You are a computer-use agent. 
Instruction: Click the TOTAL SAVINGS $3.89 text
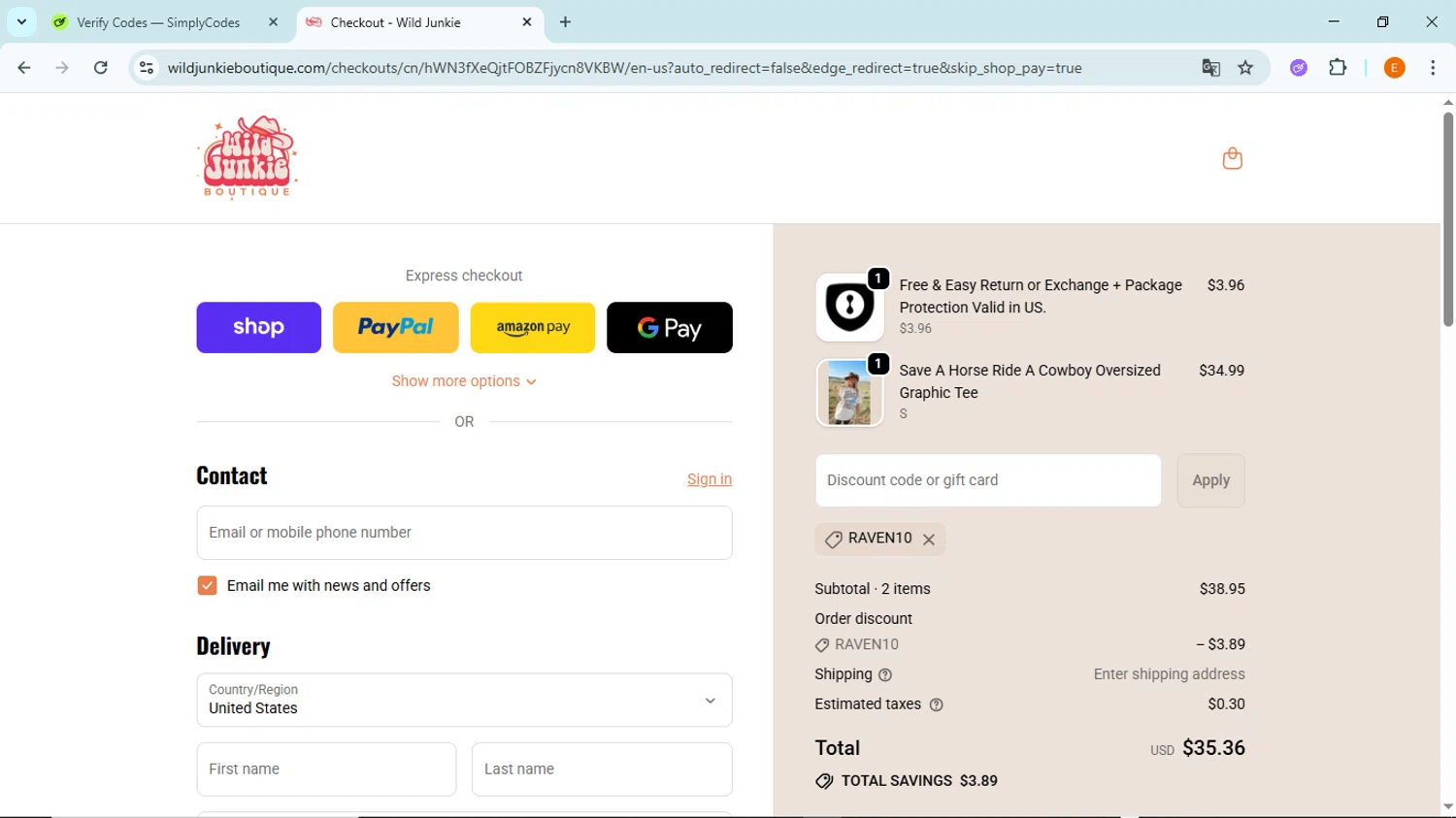pyautogui.click(x=919, y=781)
